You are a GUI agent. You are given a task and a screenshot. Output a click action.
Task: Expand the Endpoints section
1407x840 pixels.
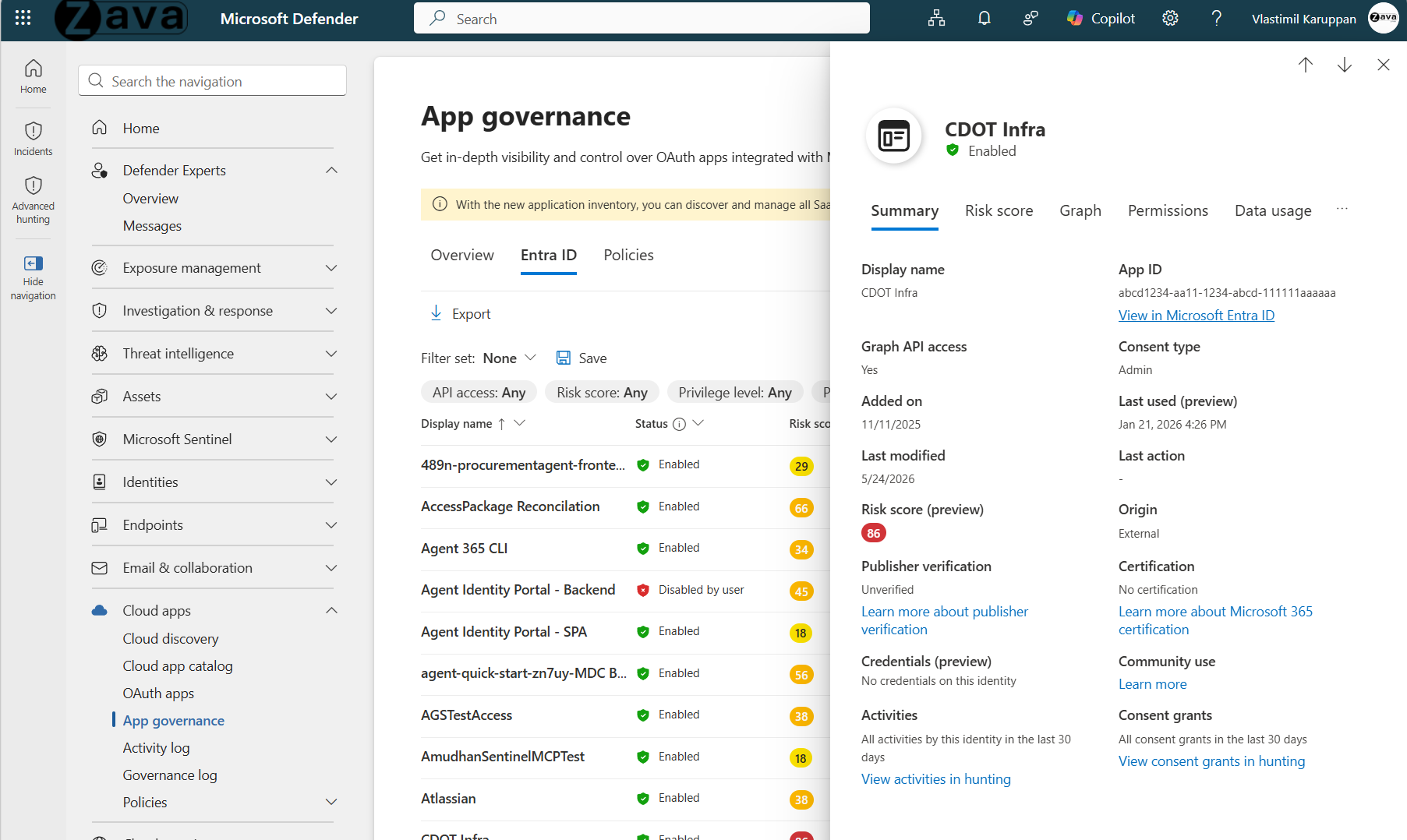[331, 525]
